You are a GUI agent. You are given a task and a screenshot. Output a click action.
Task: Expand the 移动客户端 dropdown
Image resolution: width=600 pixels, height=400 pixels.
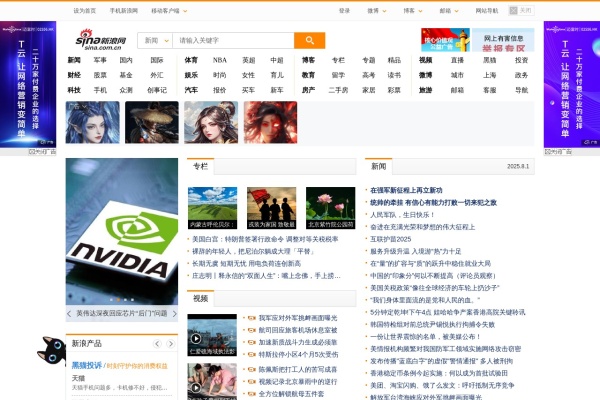pos(169,11)
